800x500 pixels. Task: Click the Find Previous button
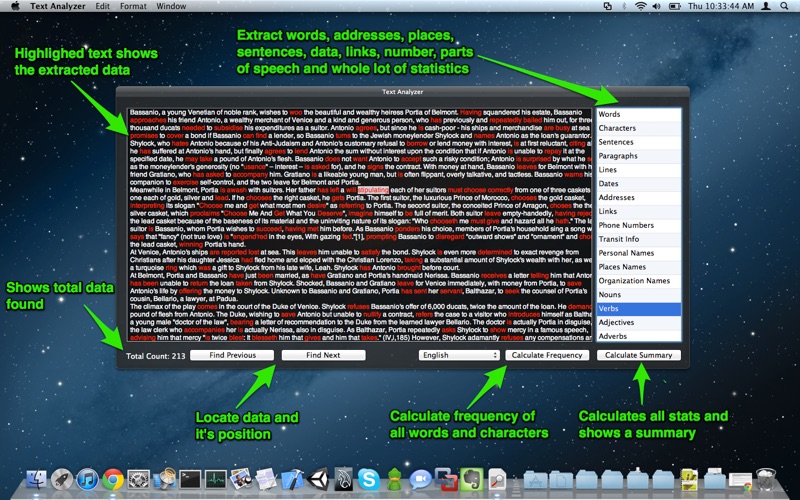[226, 355]
